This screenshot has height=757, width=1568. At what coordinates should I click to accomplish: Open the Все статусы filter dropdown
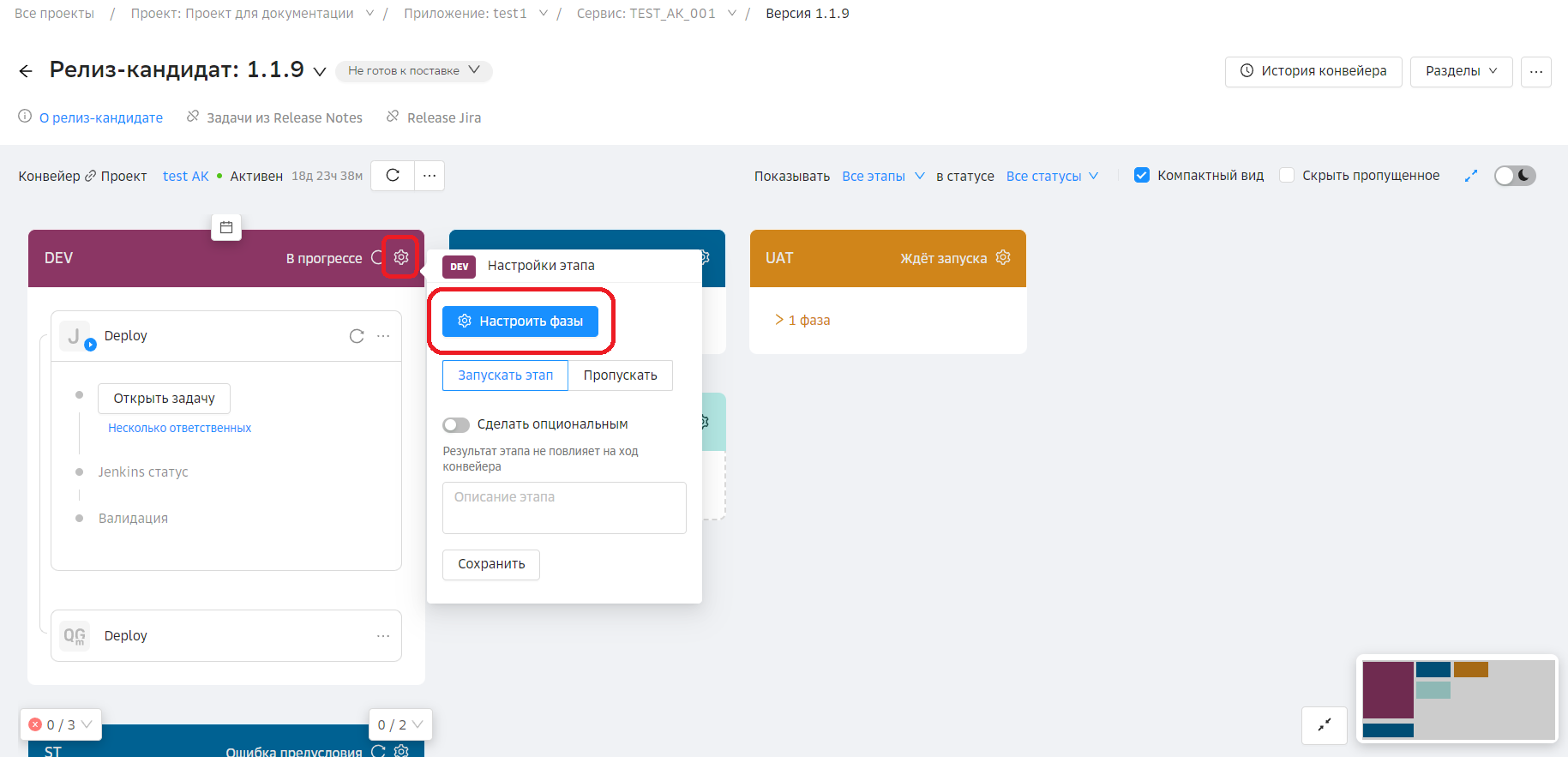point(1052,176)
